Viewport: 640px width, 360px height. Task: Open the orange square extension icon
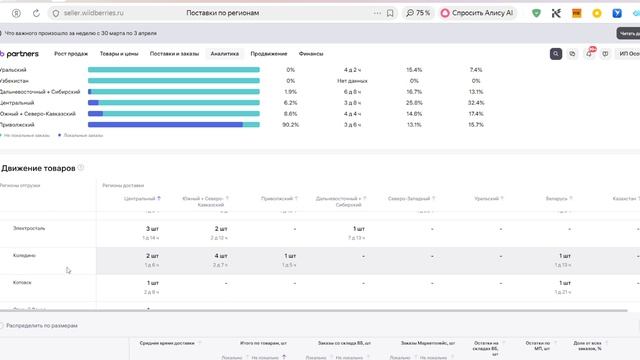(x=576, y=13)
